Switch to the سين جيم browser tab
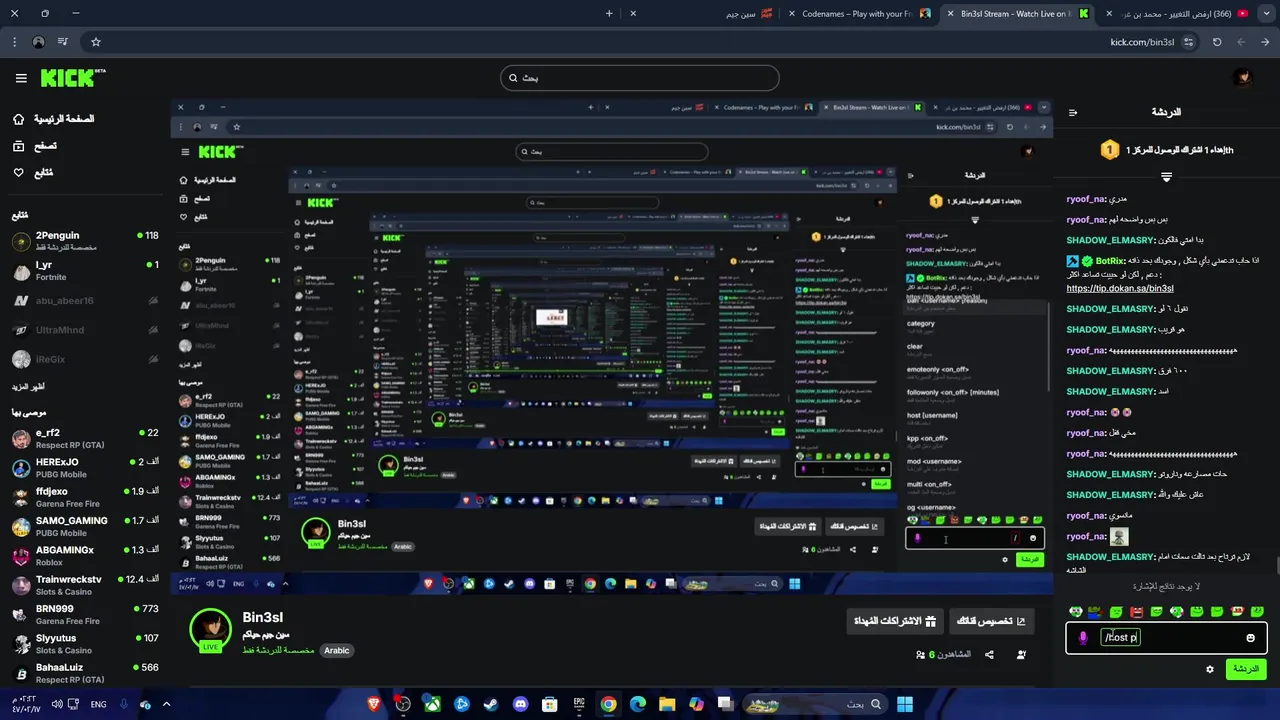This screenshot has width=1280, height=720. (x=700, y=13)
